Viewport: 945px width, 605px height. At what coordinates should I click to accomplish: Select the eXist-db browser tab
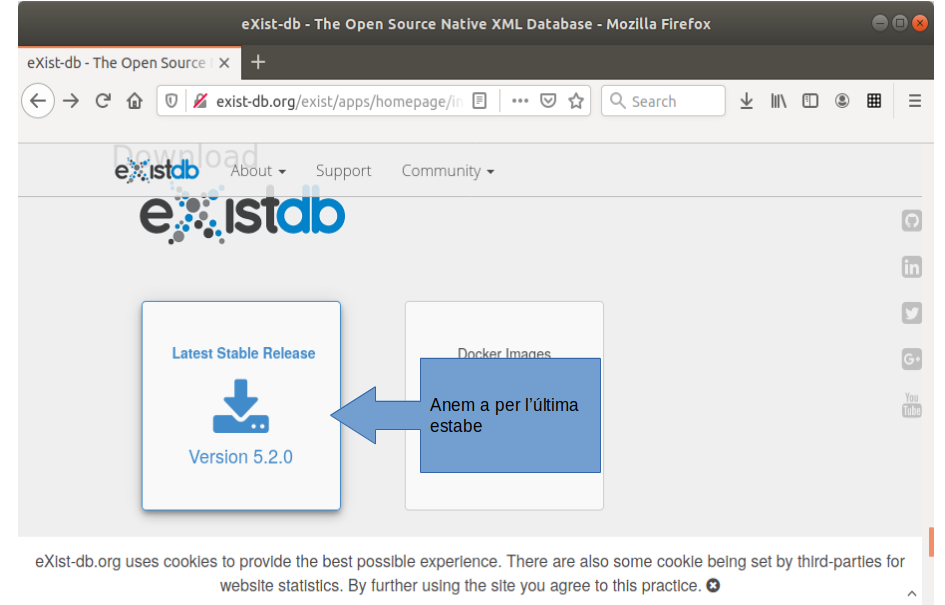129,63
